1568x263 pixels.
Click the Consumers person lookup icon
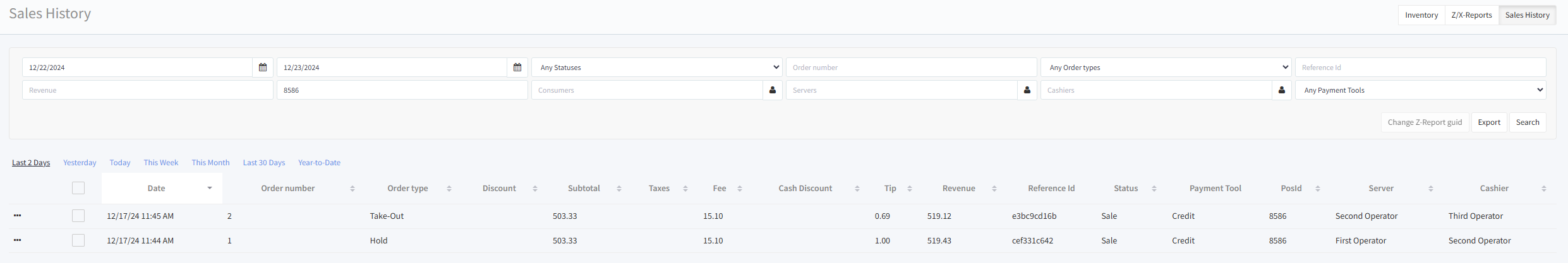pyautogui.click(x=773, y=90)
